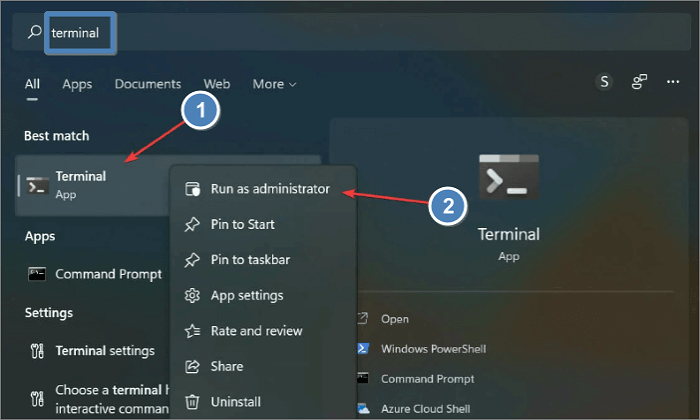The image size is (700, 420).
Task: Click the large Terminal icon in preview pane
Action: click(x=509, y=177)
